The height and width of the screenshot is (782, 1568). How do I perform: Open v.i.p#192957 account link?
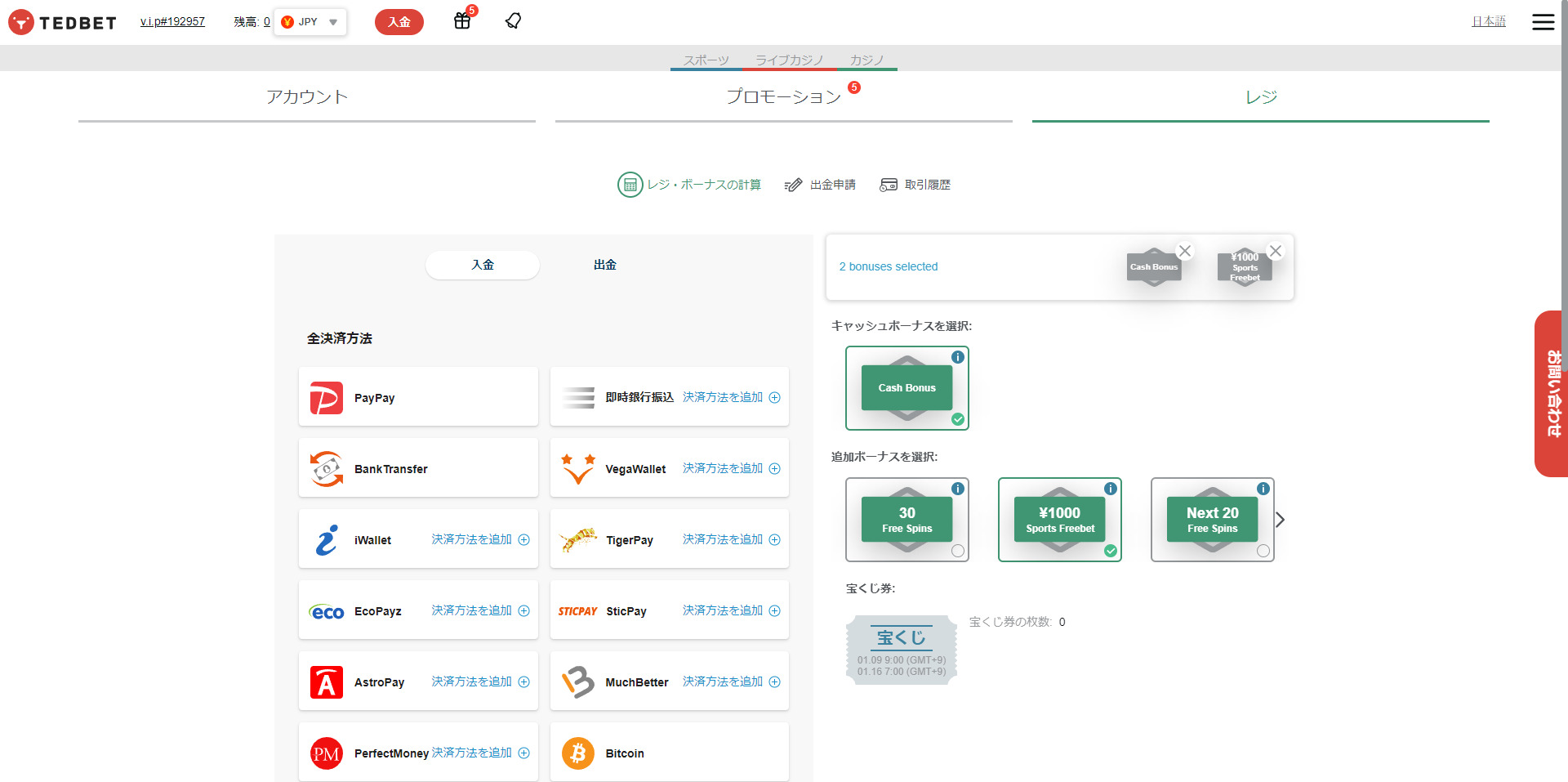click(172, 21)
